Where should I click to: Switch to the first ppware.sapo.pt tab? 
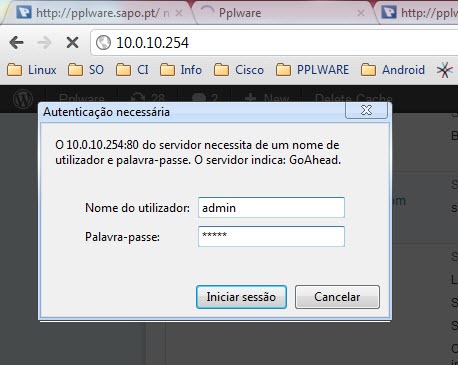point(97,13)
